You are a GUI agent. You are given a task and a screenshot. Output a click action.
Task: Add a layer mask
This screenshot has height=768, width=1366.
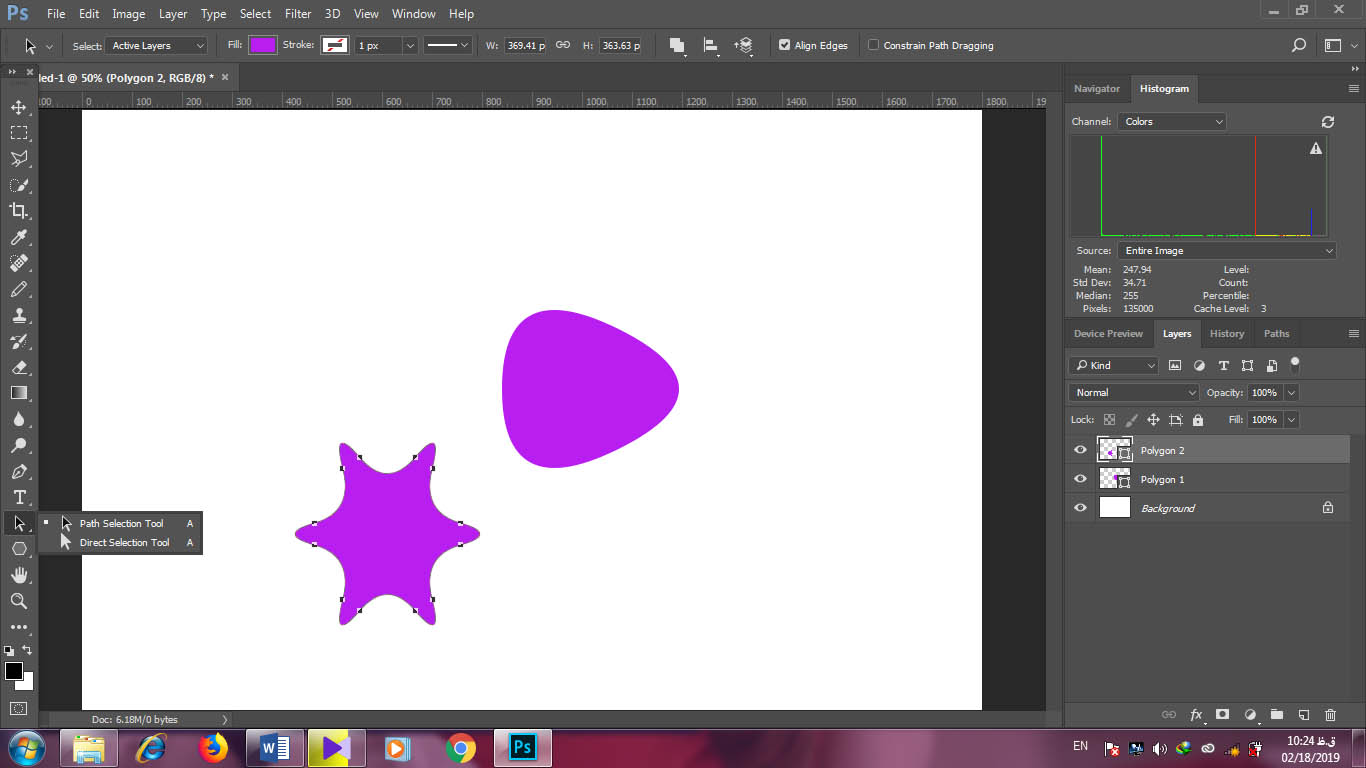pyautogui.click(x=1222, y=715)
